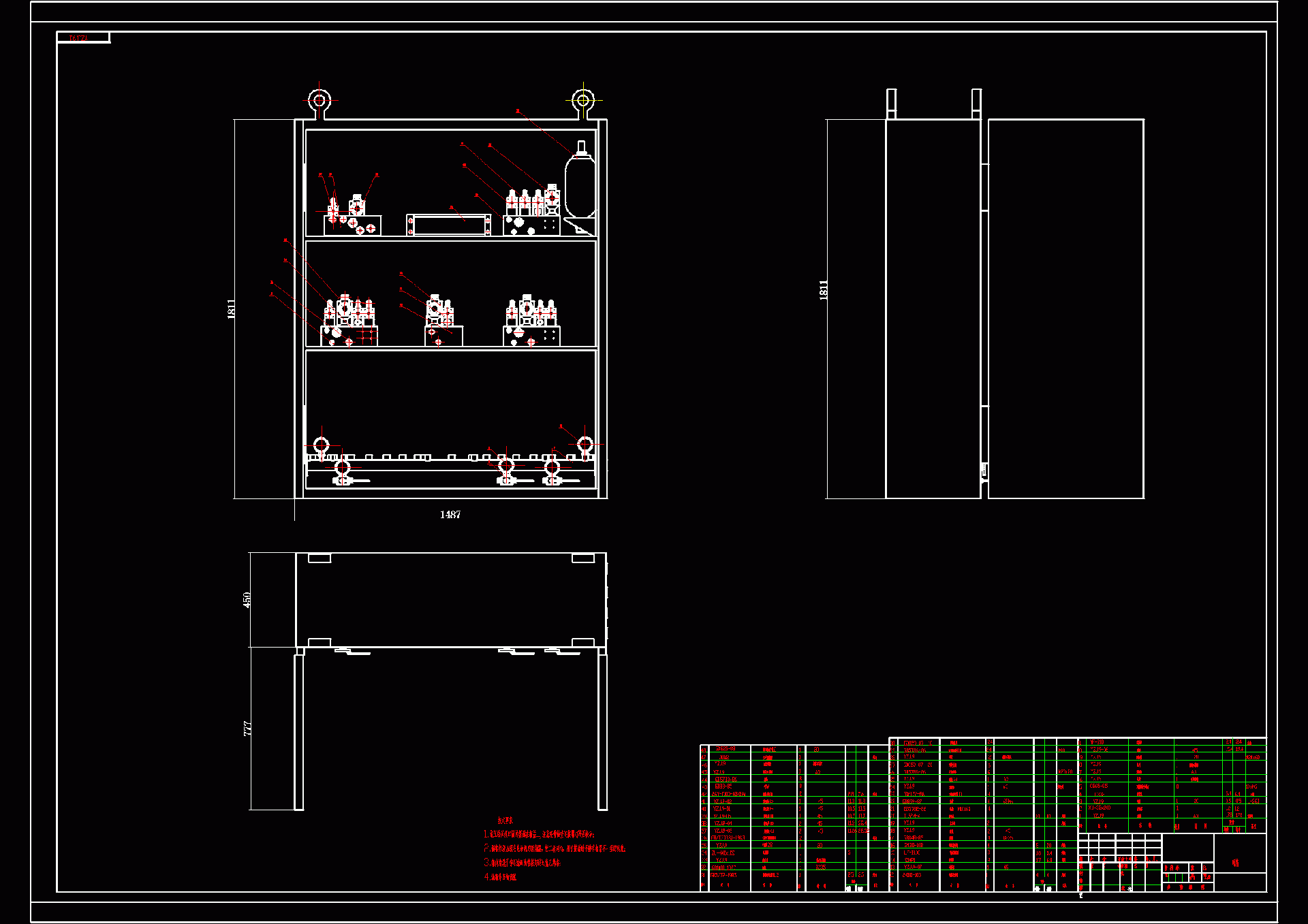This screenshot has height=924, width=1308.
Task: Click the red technical requirements notes
Action: click(x=553, y=849)
